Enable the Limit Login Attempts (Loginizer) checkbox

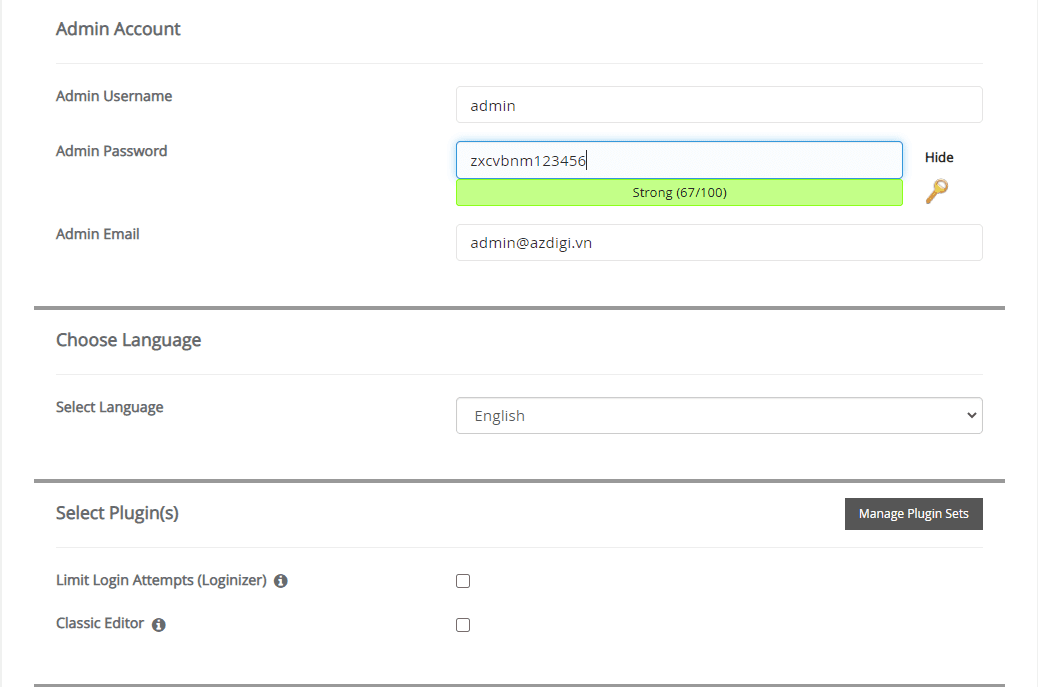(462, 580)
